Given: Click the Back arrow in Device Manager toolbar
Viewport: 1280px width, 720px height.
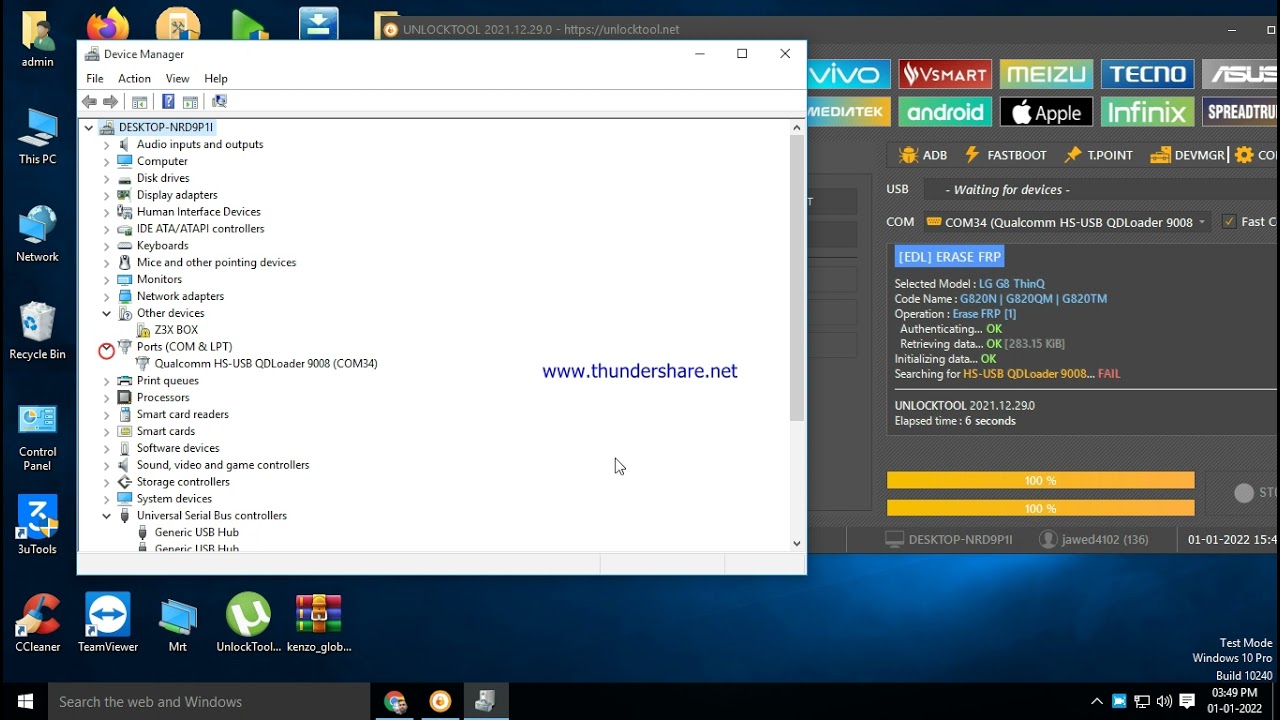Looking at the screenshot, I should point(89,101).
